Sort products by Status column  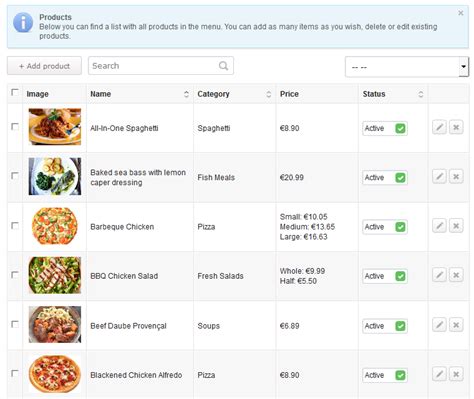421,94
